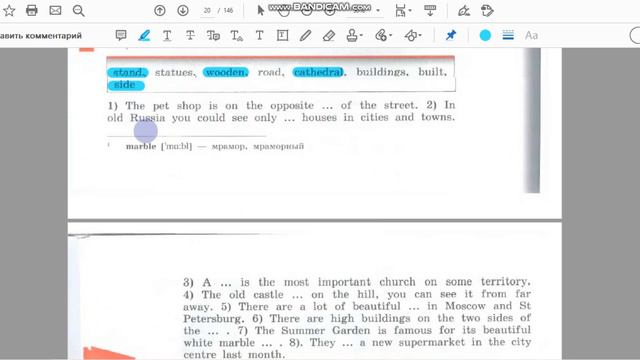Click the highlighted word "cathedral"

coord(318,72)
